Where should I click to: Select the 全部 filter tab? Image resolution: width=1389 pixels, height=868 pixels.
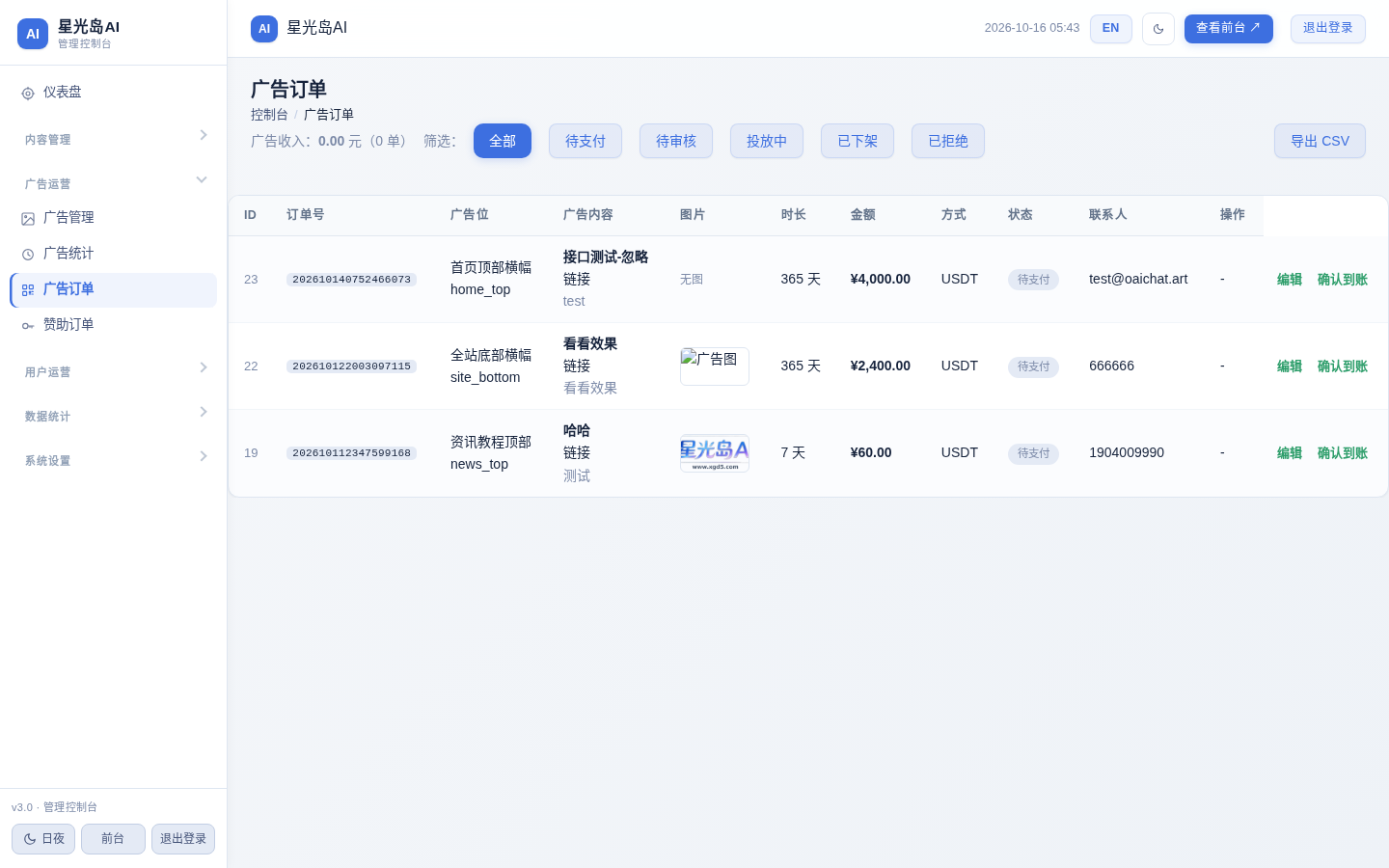(x=503, y=141)
